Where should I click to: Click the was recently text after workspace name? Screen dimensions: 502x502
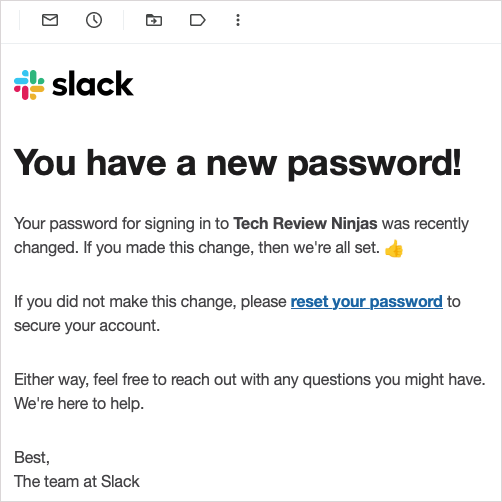tap(425, 224)
